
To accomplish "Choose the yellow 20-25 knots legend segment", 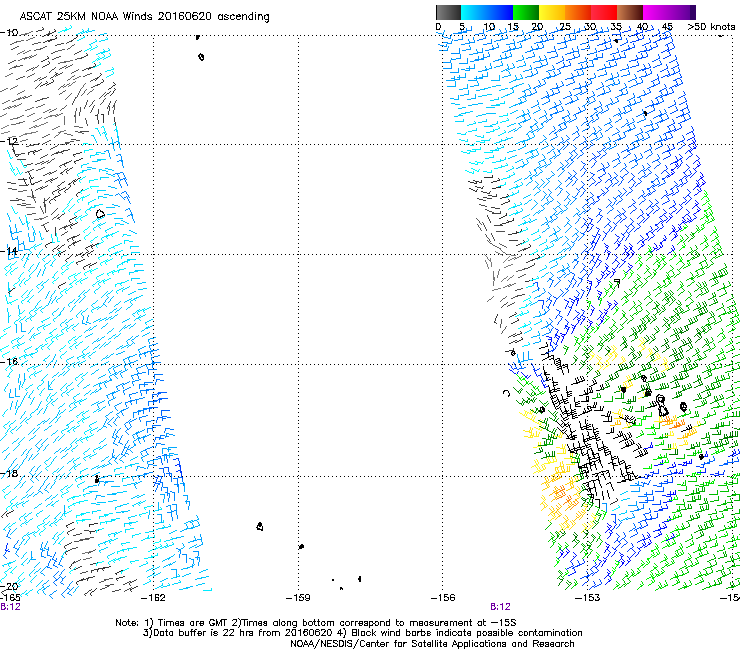I will pos(552,12).
